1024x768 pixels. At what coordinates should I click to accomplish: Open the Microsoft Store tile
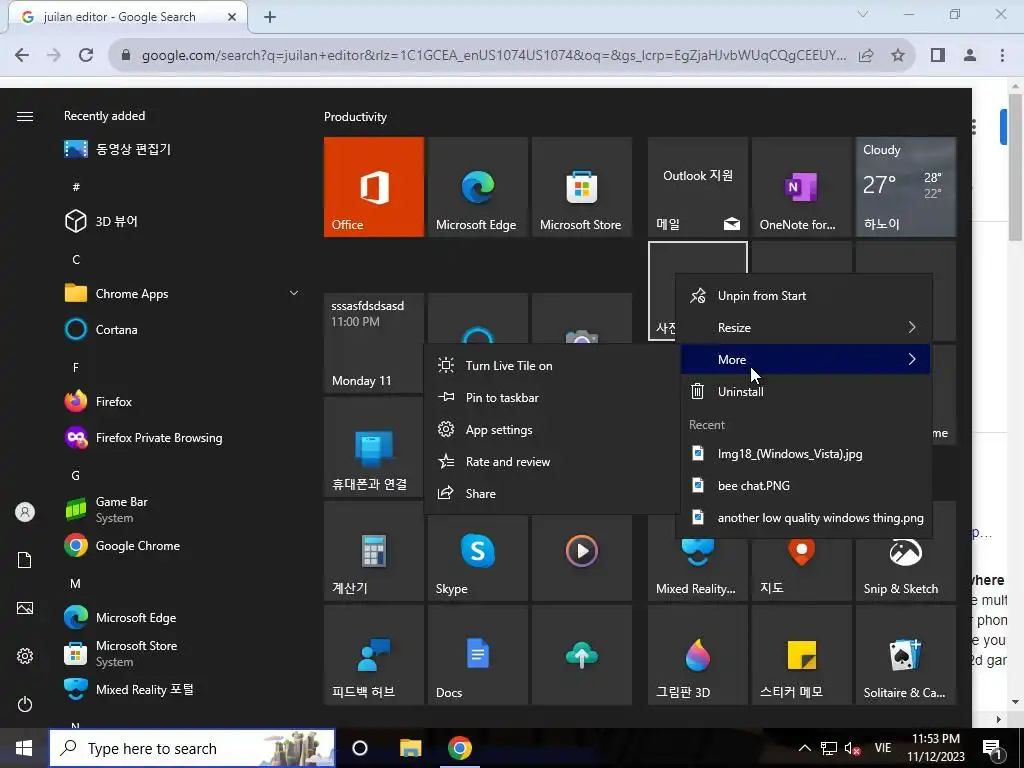(582, 187)
